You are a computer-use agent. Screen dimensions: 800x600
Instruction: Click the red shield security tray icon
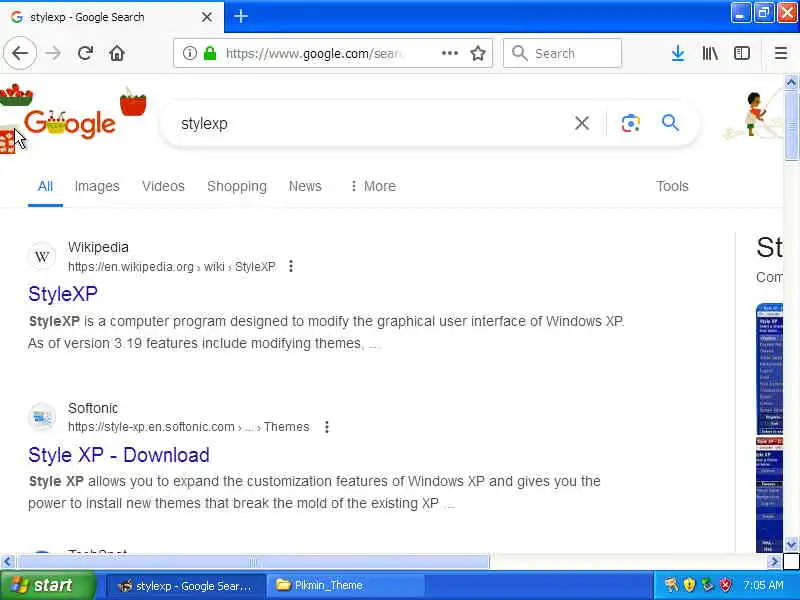(x=725, y=585)
